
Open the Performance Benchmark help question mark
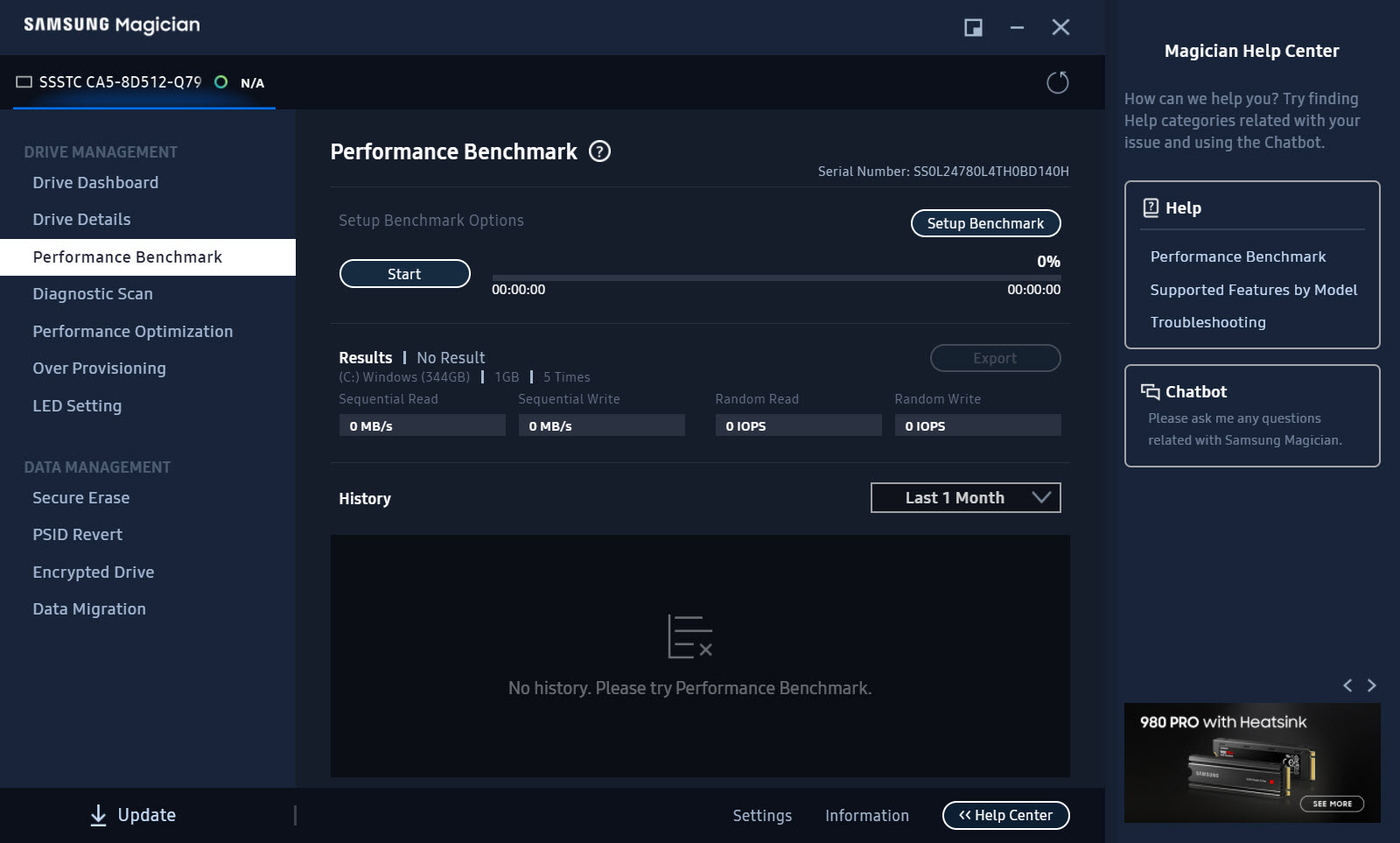[x=599, y=151]
